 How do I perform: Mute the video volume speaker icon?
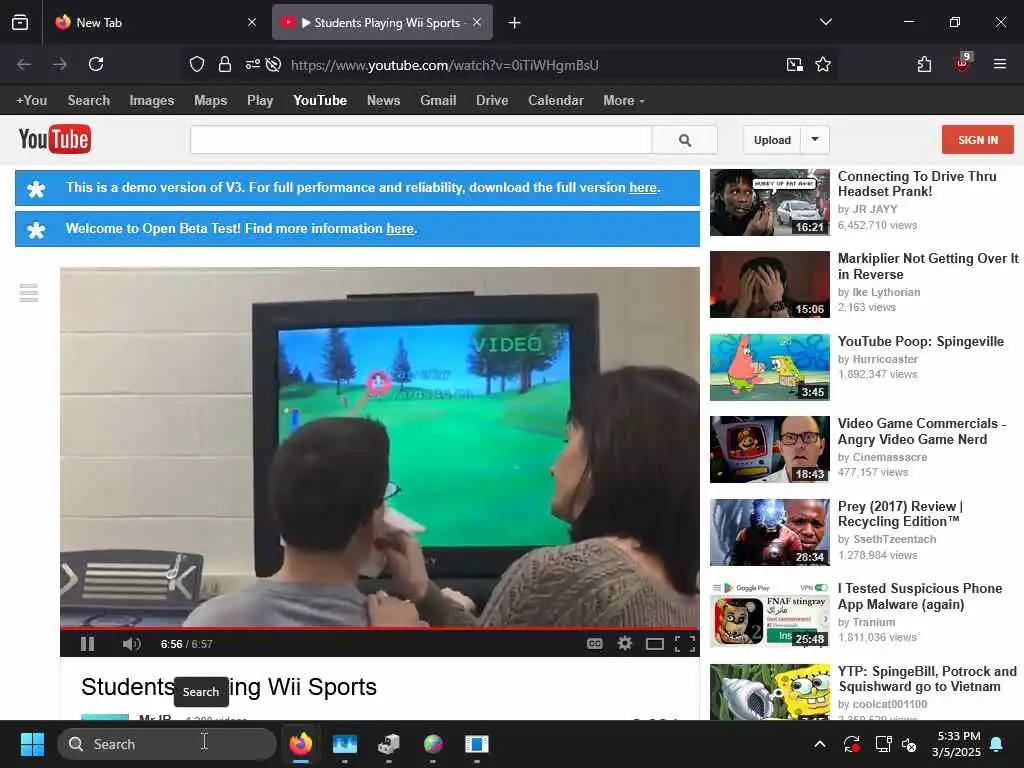[x=131, y=644]
